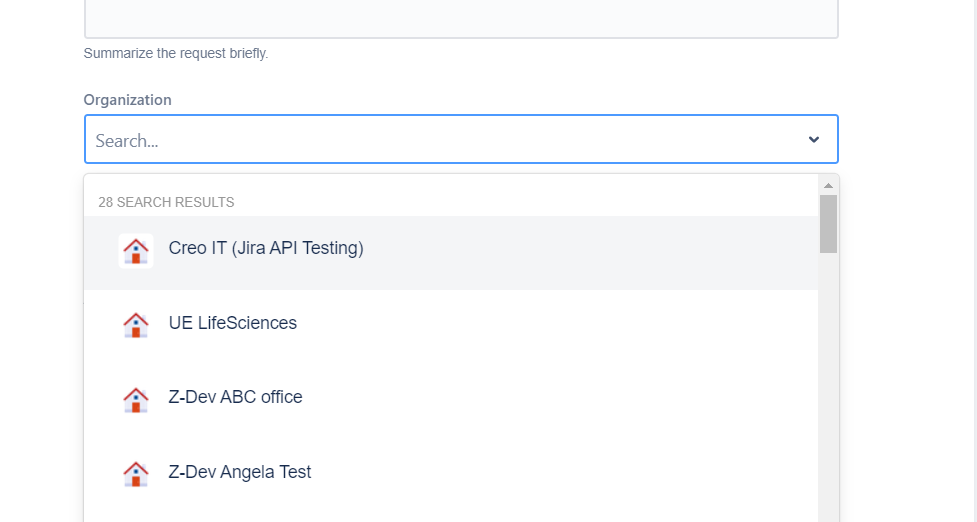Click the "28 Search Results" header
This screenshot has width=977, height=522.
click(166, 202)
